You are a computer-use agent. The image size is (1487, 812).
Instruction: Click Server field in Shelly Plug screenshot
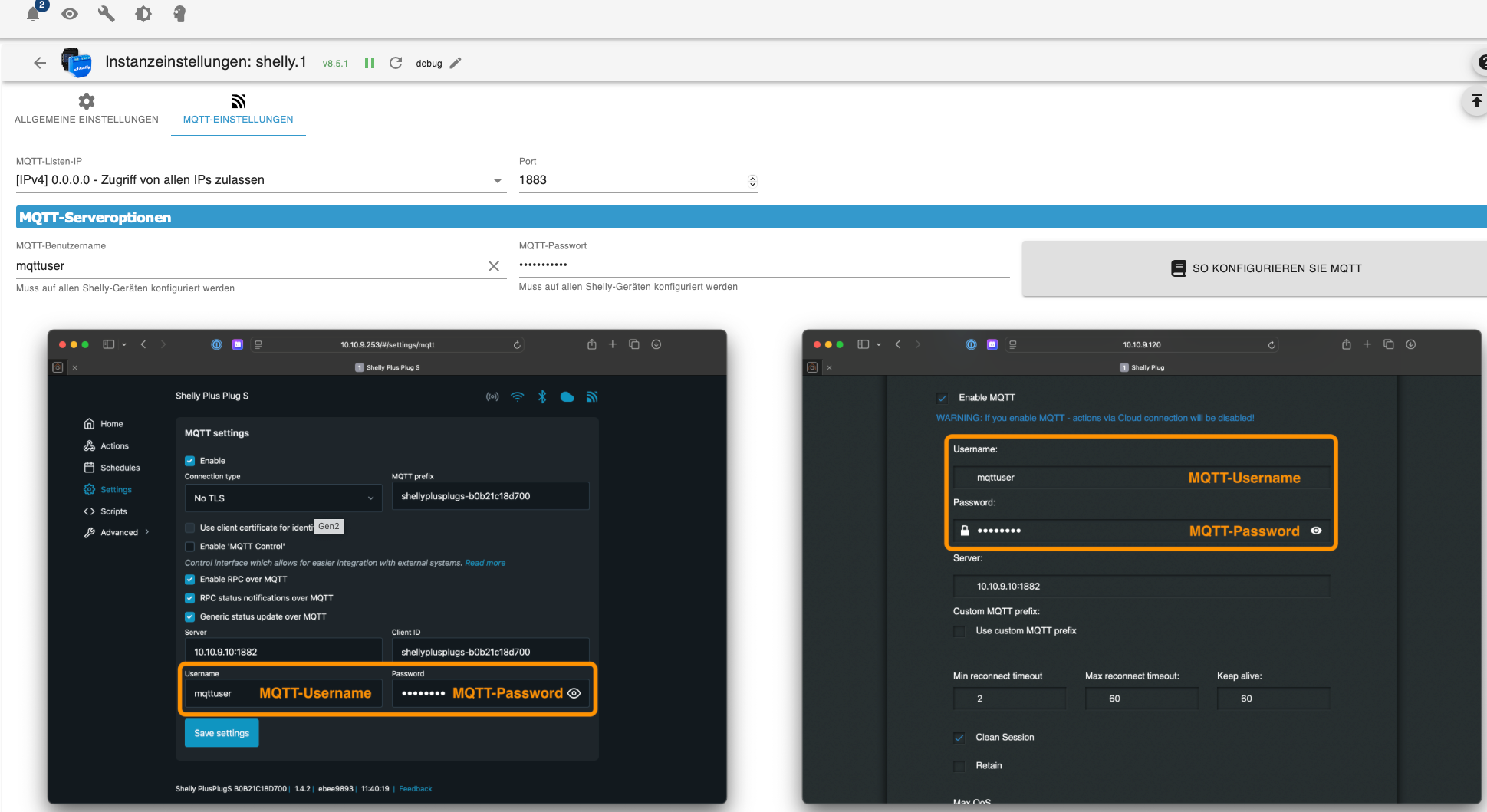point(1141,587)
